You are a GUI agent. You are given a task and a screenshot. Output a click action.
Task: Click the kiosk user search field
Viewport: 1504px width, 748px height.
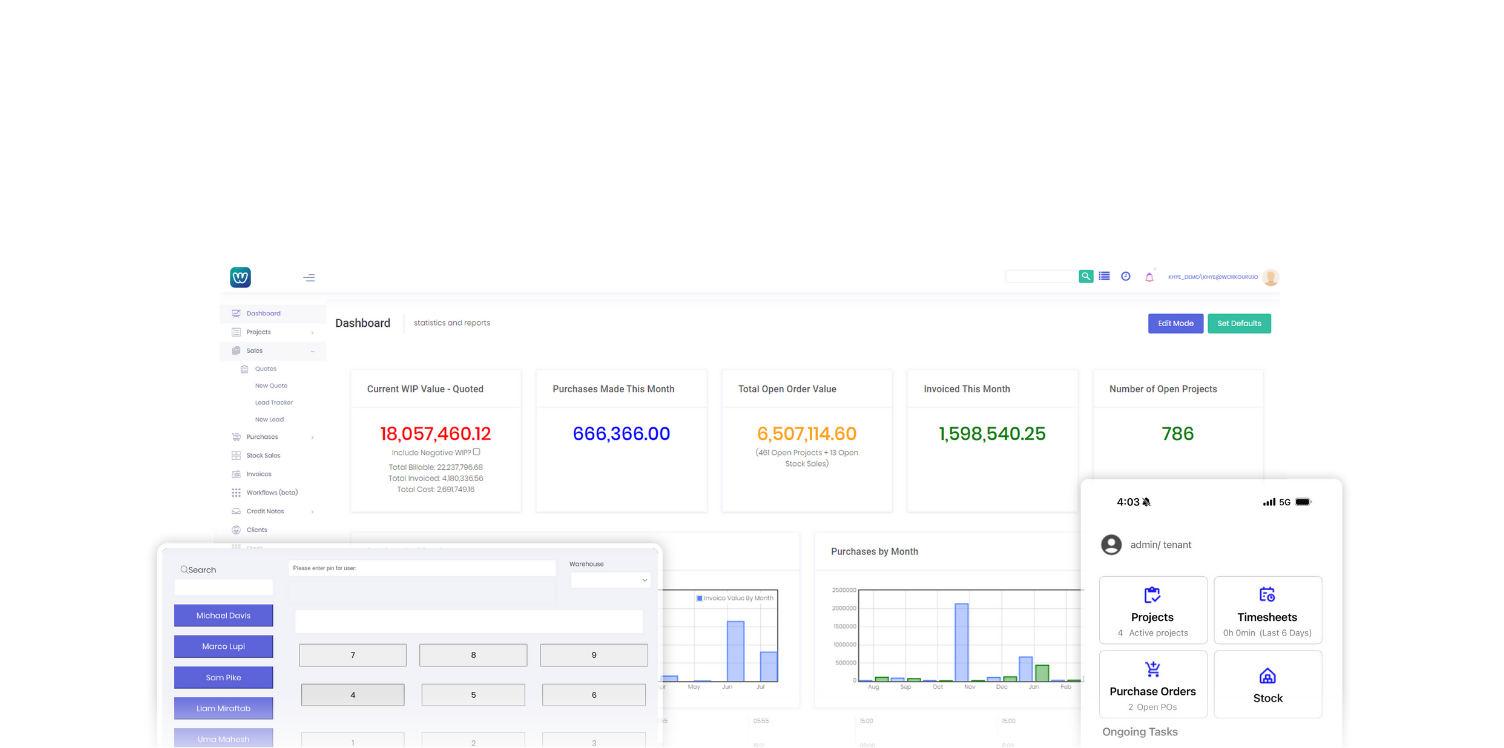[223, 587]
